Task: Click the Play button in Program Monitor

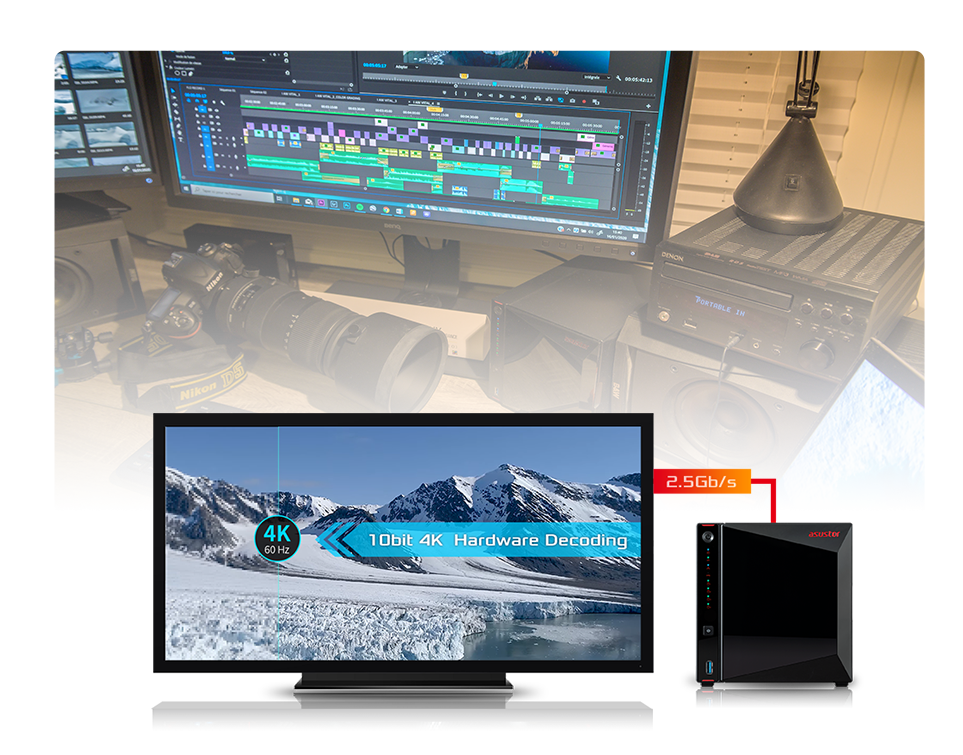Action: point(501,96)
